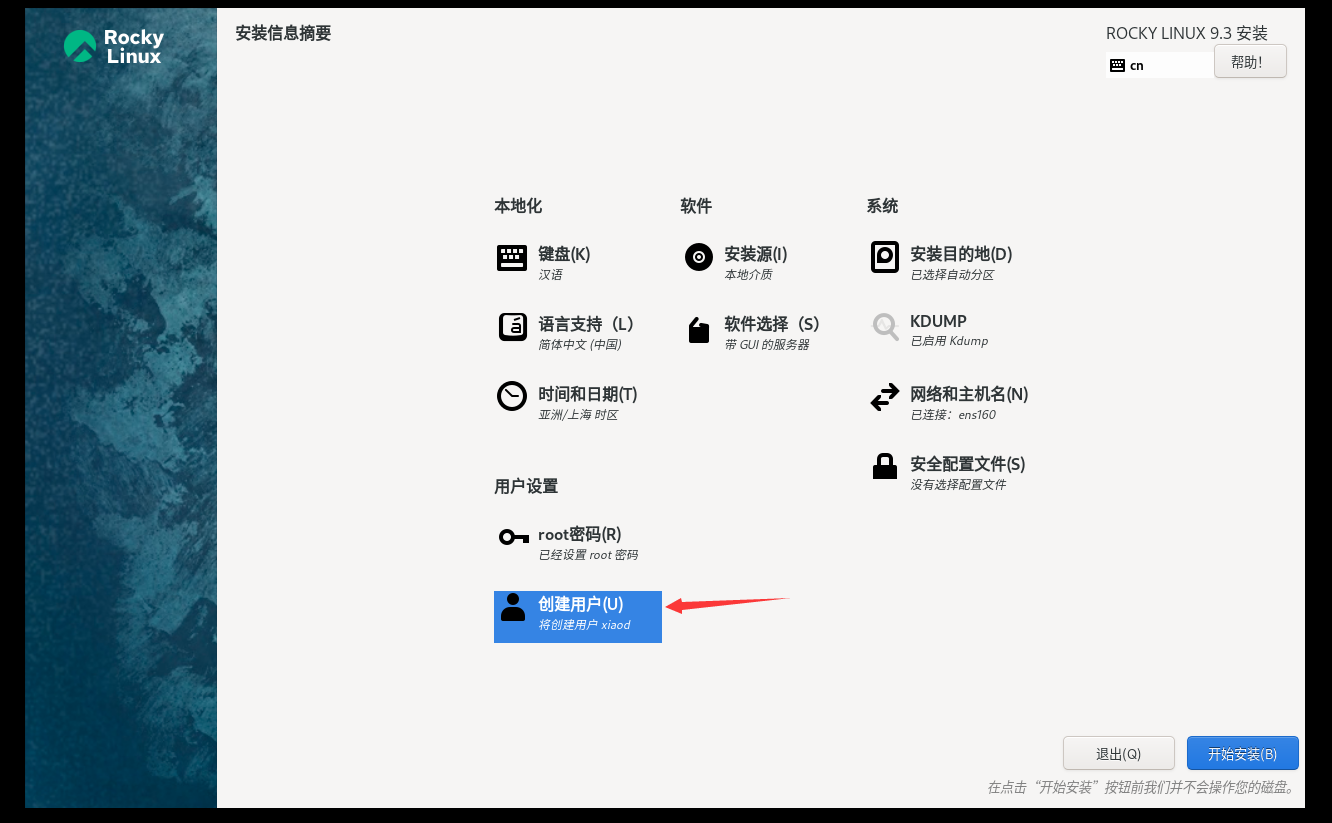Open the Time and Date clock icon
The width and height of the screenshot is (1332, 823).
(512, 396)
